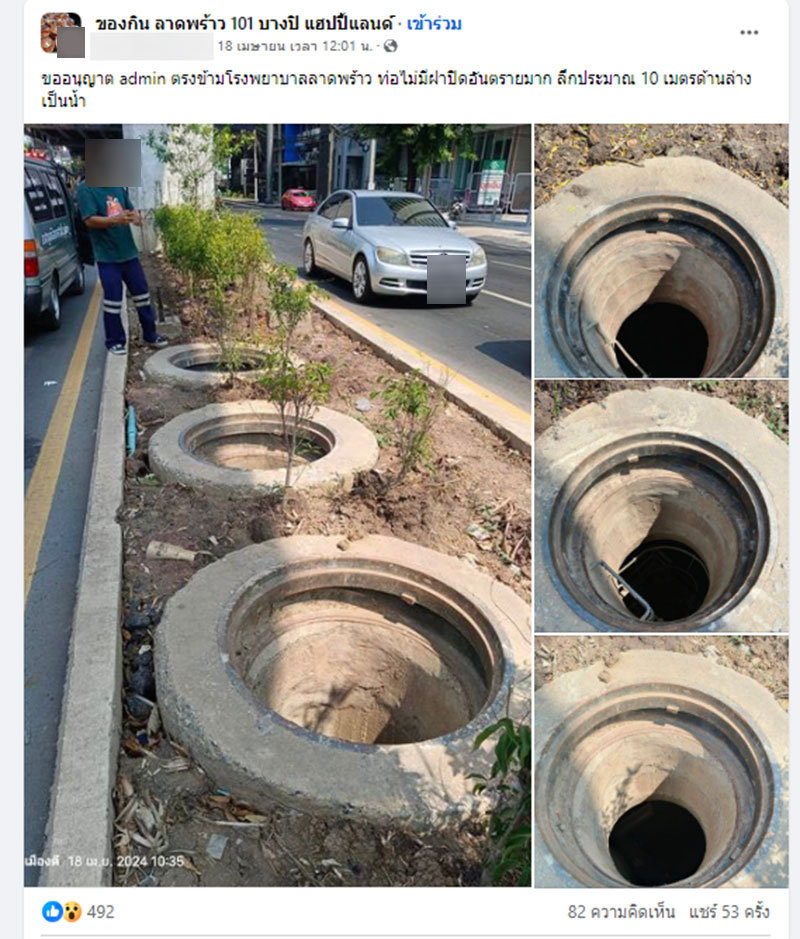Click the globe public audience icon
The image size is (800, 939).
pos(390,46)
